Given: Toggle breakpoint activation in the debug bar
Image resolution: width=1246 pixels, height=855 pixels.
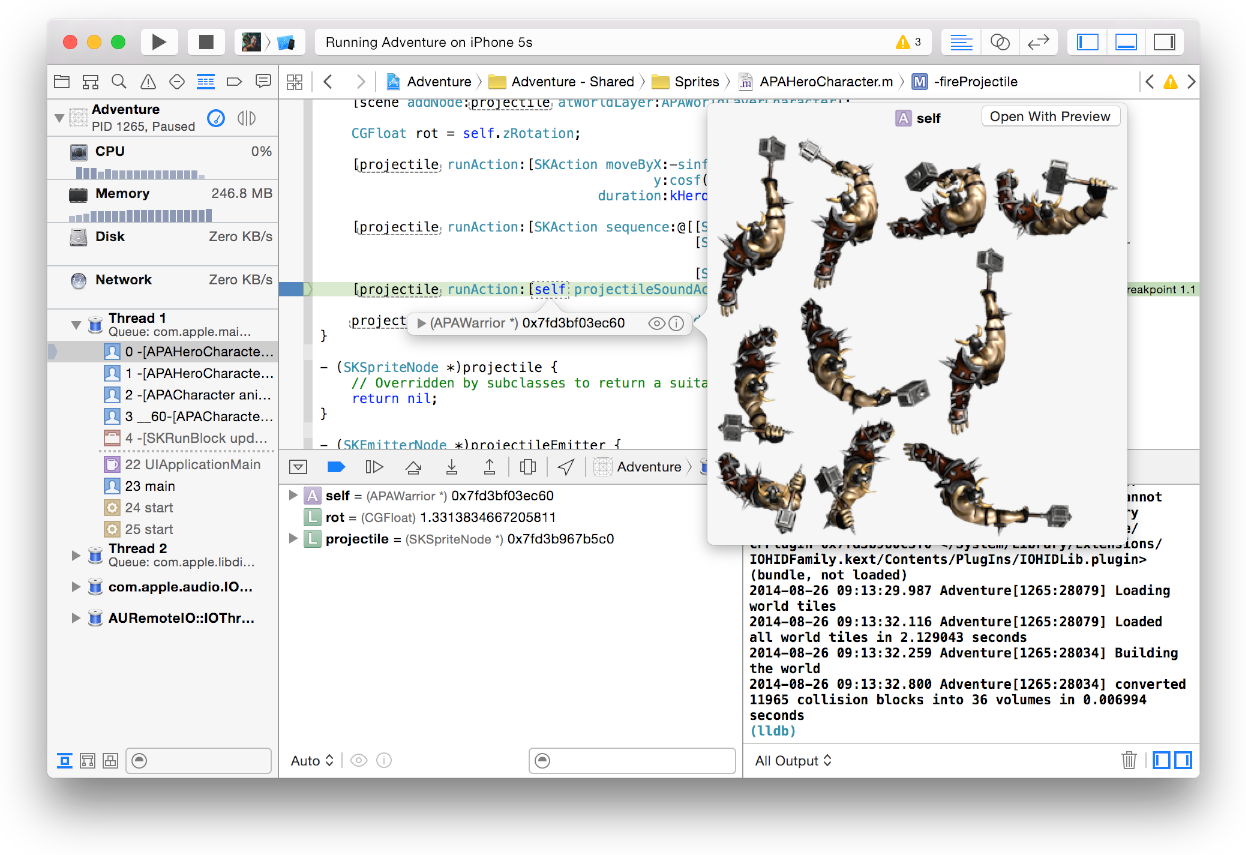Looking at the screenshot, I should coord(336,466).
